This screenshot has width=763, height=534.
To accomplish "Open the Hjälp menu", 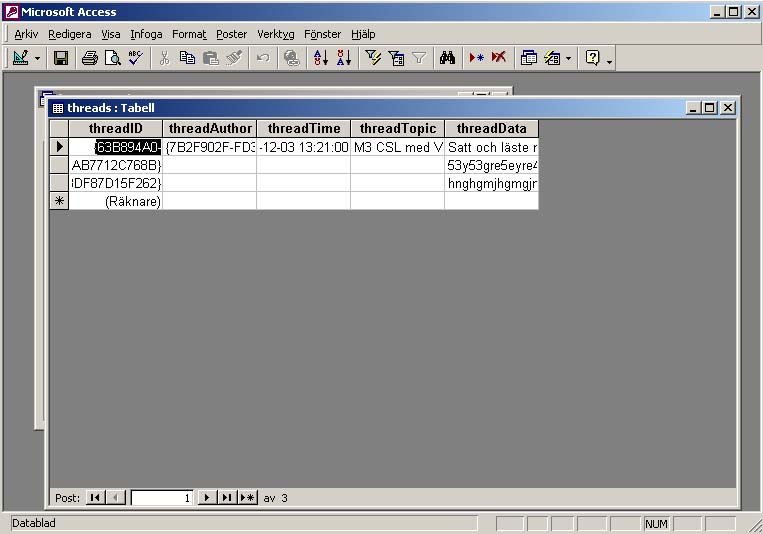I will tap(363, 34).
